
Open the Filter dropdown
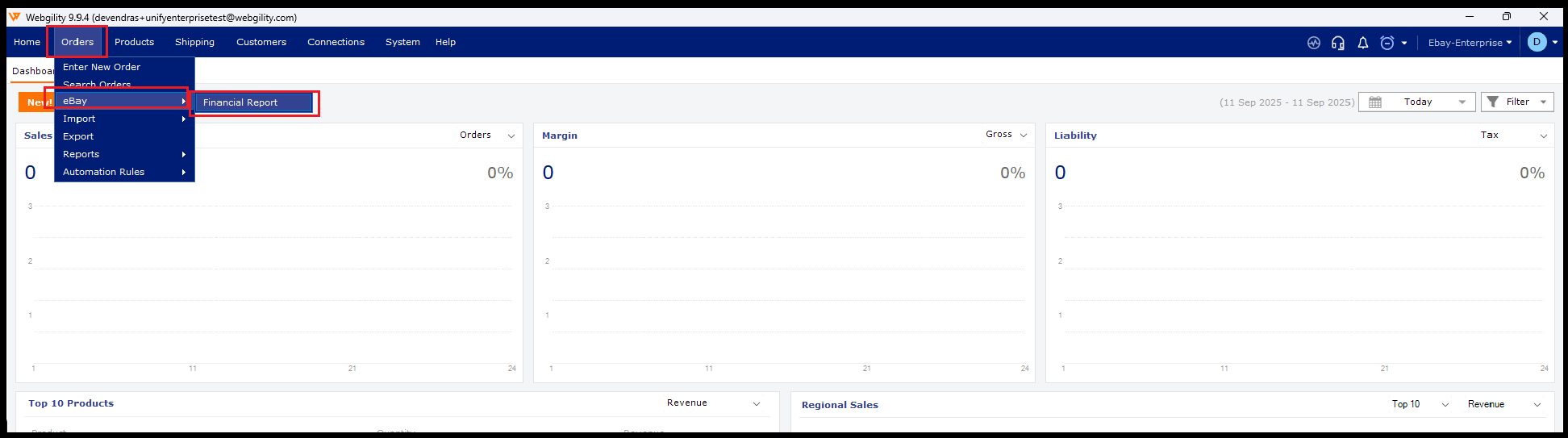1517,102
